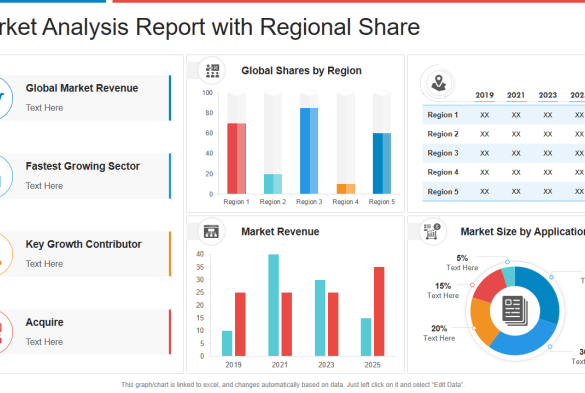585x393 pixels.
Task: Click the Global Shares by Region title
Action: tap(301, 71)
